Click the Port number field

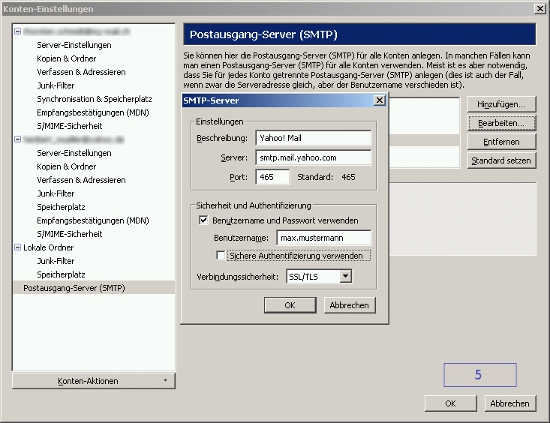coord(273,177)
